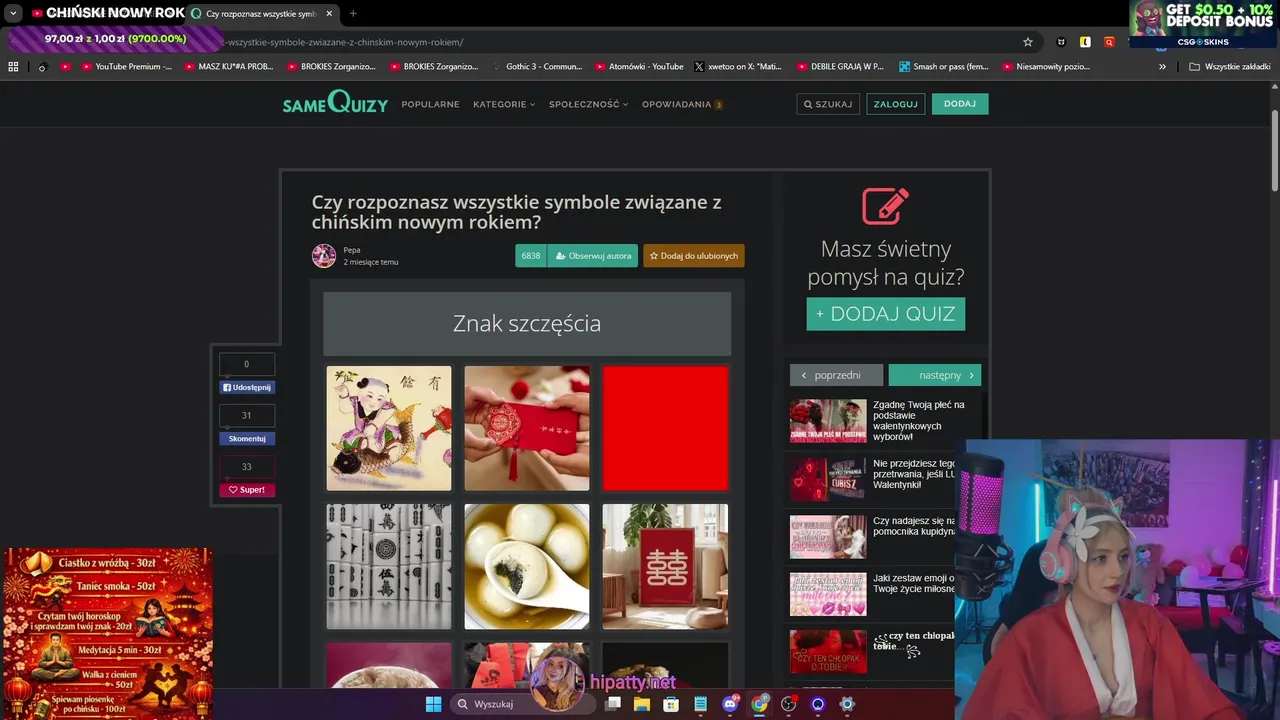Image resolution: width=1280 pixels, height=720 pixels.
Task: Open Windows Settings gear on the taskbar
Action: 847,704
